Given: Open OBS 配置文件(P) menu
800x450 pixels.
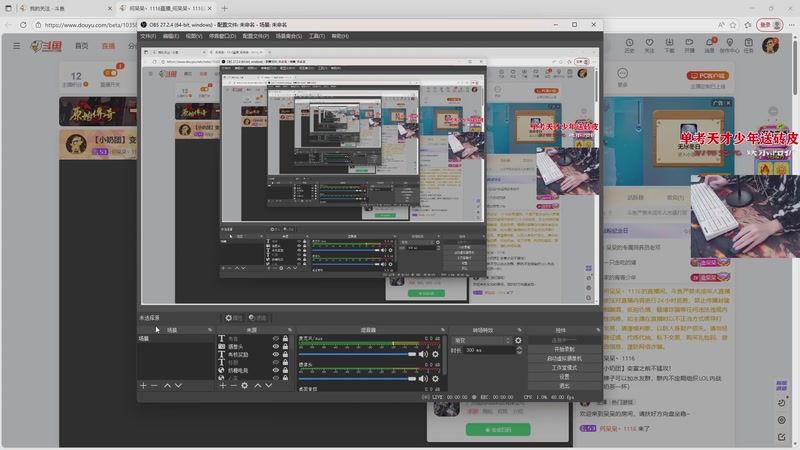Looking at the screenshot, I should click(x=256, y=36).
